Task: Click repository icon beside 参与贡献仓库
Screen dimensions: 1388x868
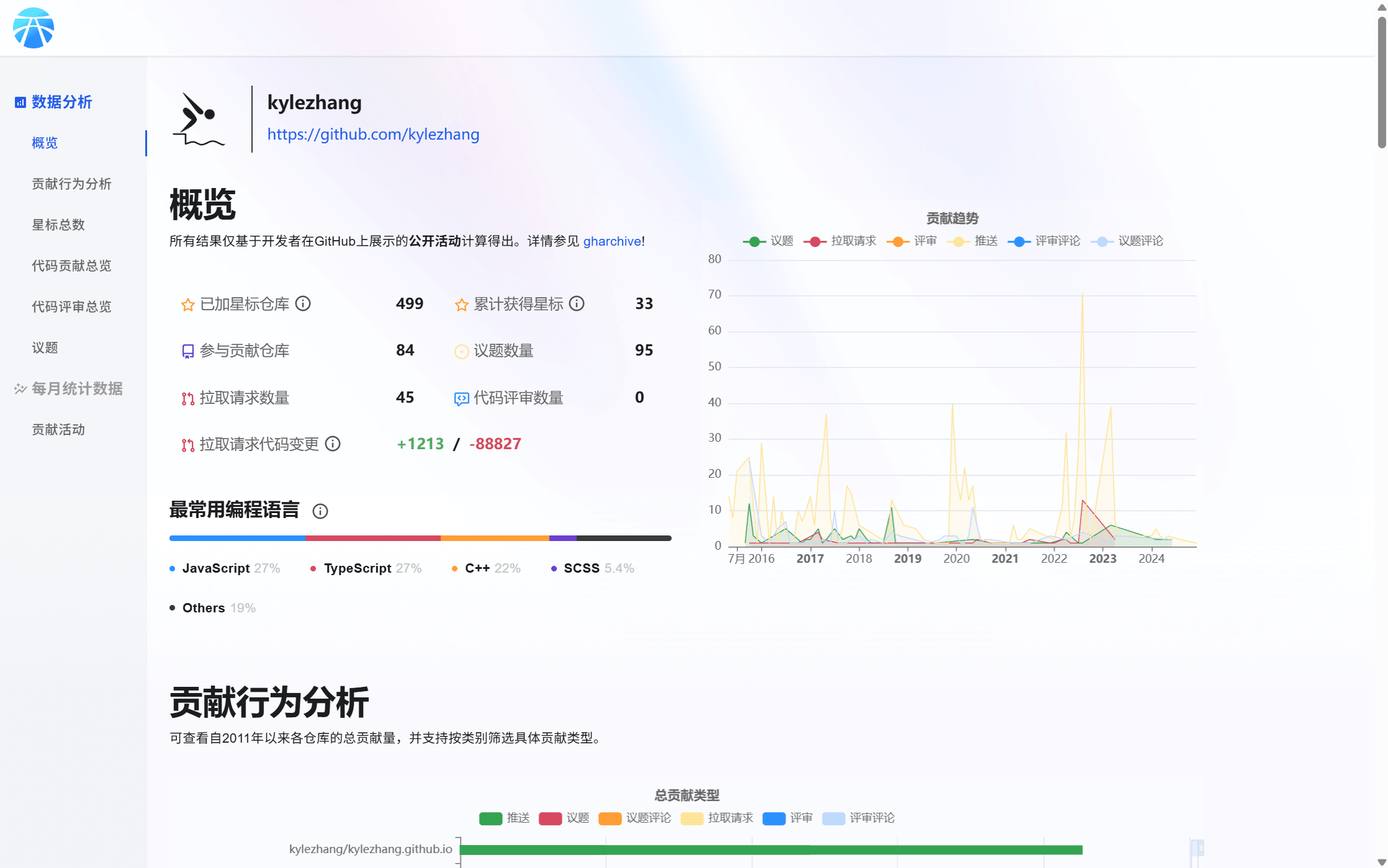Action: point(187,352)
